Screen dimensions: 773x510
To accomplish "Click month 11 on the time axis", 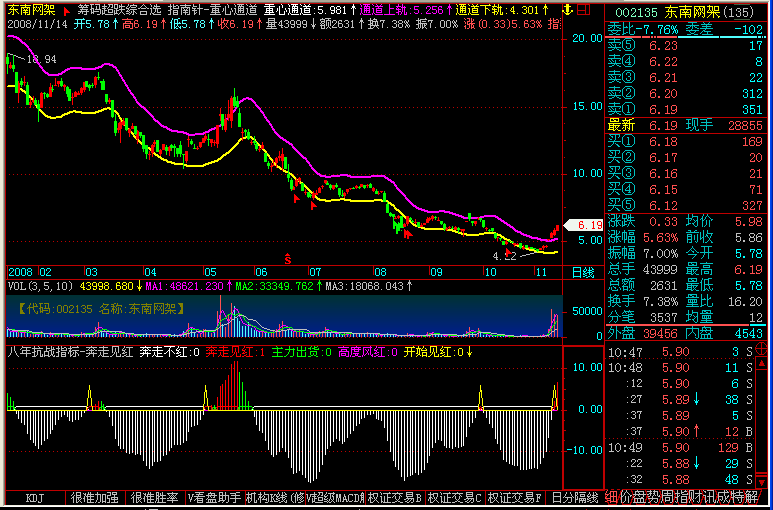I will [541, 272].
